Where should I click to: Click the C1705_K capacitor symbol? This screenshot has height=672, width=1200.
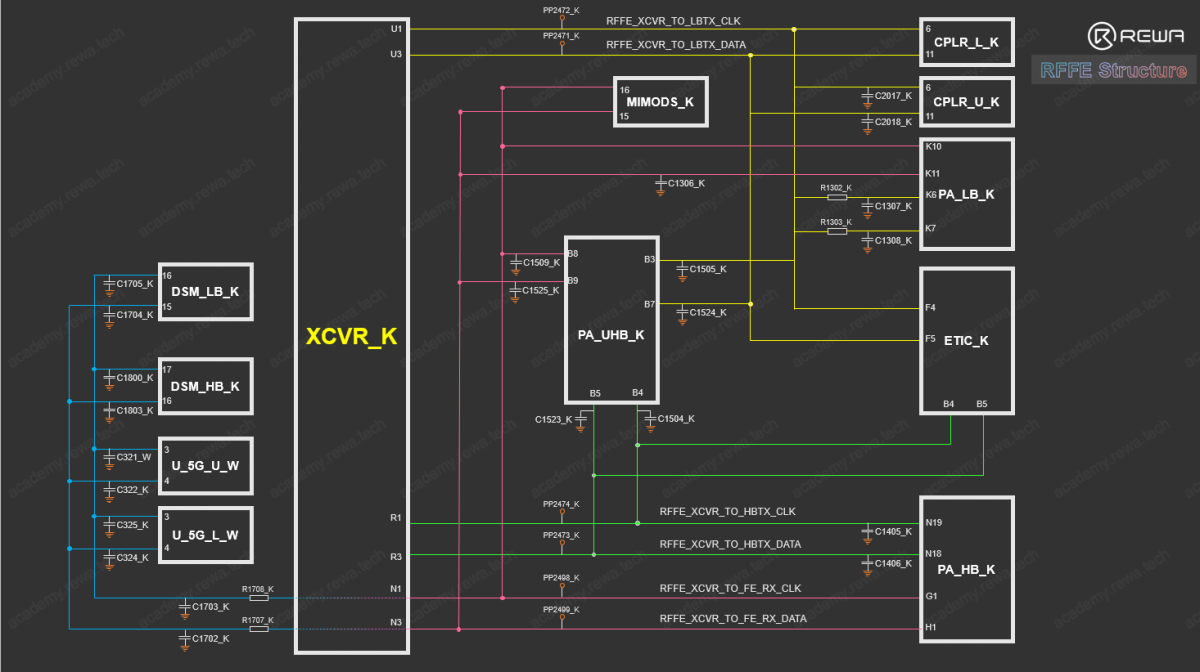[109, 285]
